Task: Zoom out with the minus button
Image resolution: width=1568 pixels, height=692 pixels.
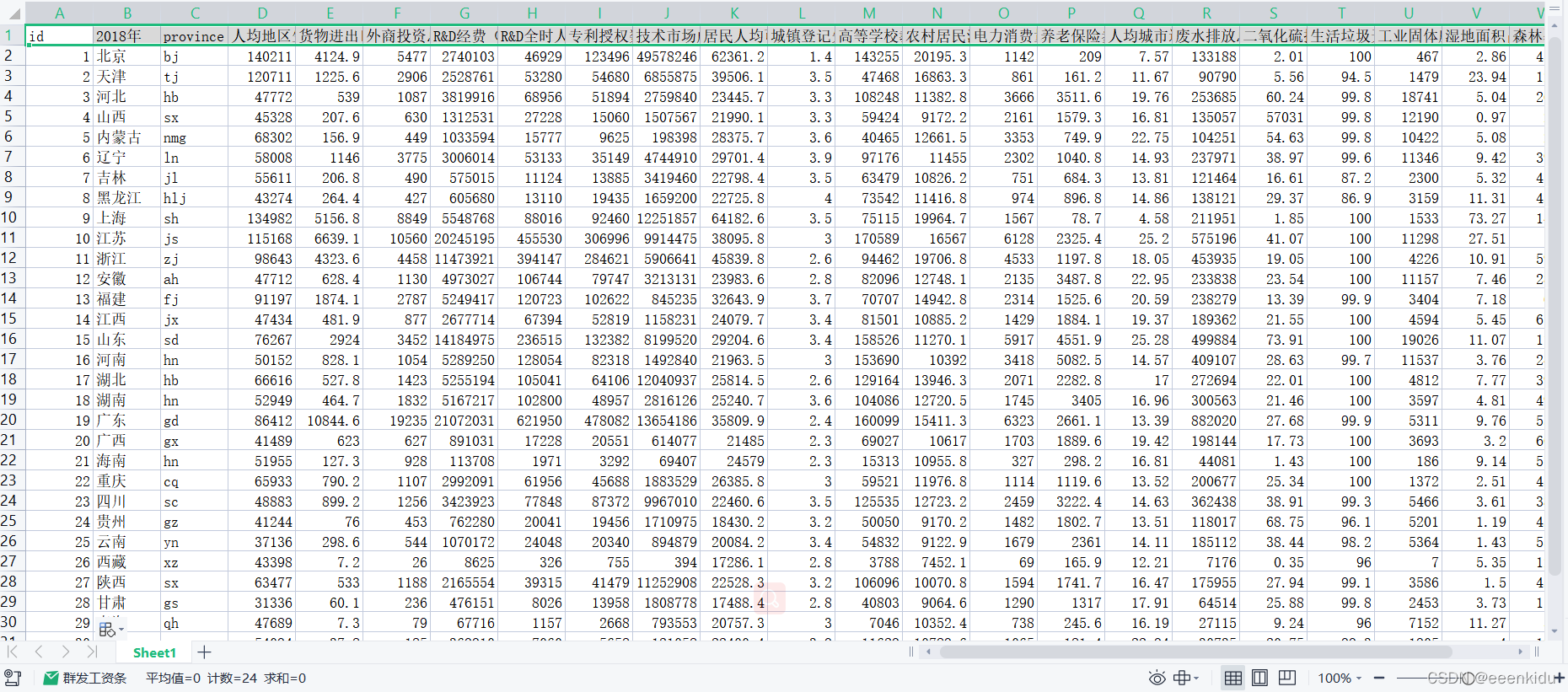Action: 1379,678
